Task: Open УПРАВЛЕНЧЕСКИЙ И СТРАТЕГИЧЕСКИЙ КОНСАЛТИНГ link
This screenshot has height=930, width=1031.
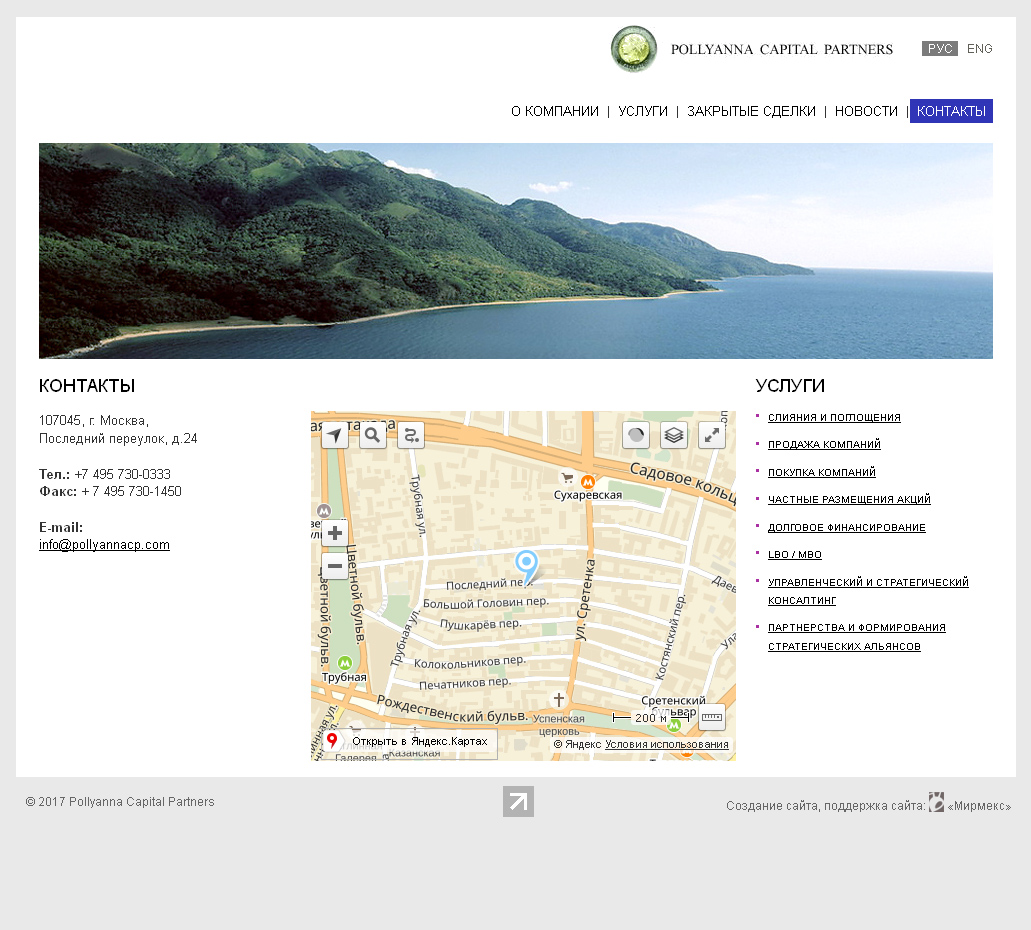Action: pyautogui.click(x=868, y=591)
